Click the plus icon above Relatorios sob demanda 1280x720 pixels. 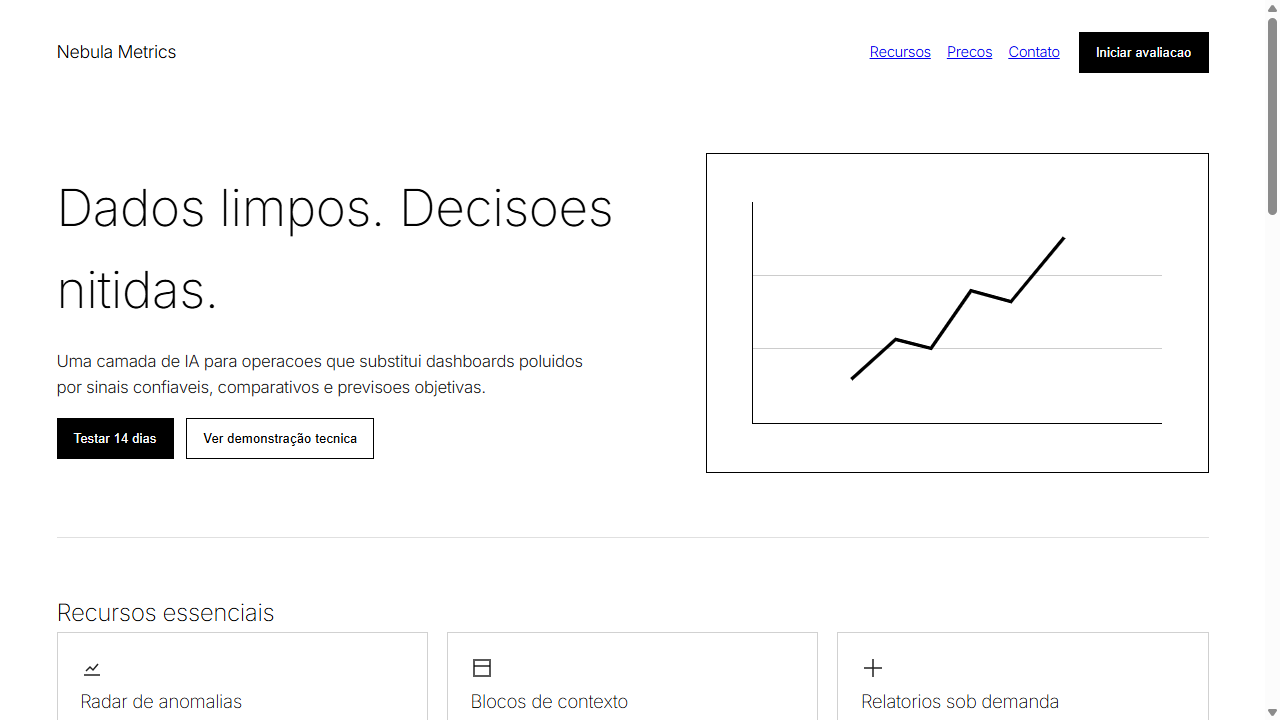(873, 668)
